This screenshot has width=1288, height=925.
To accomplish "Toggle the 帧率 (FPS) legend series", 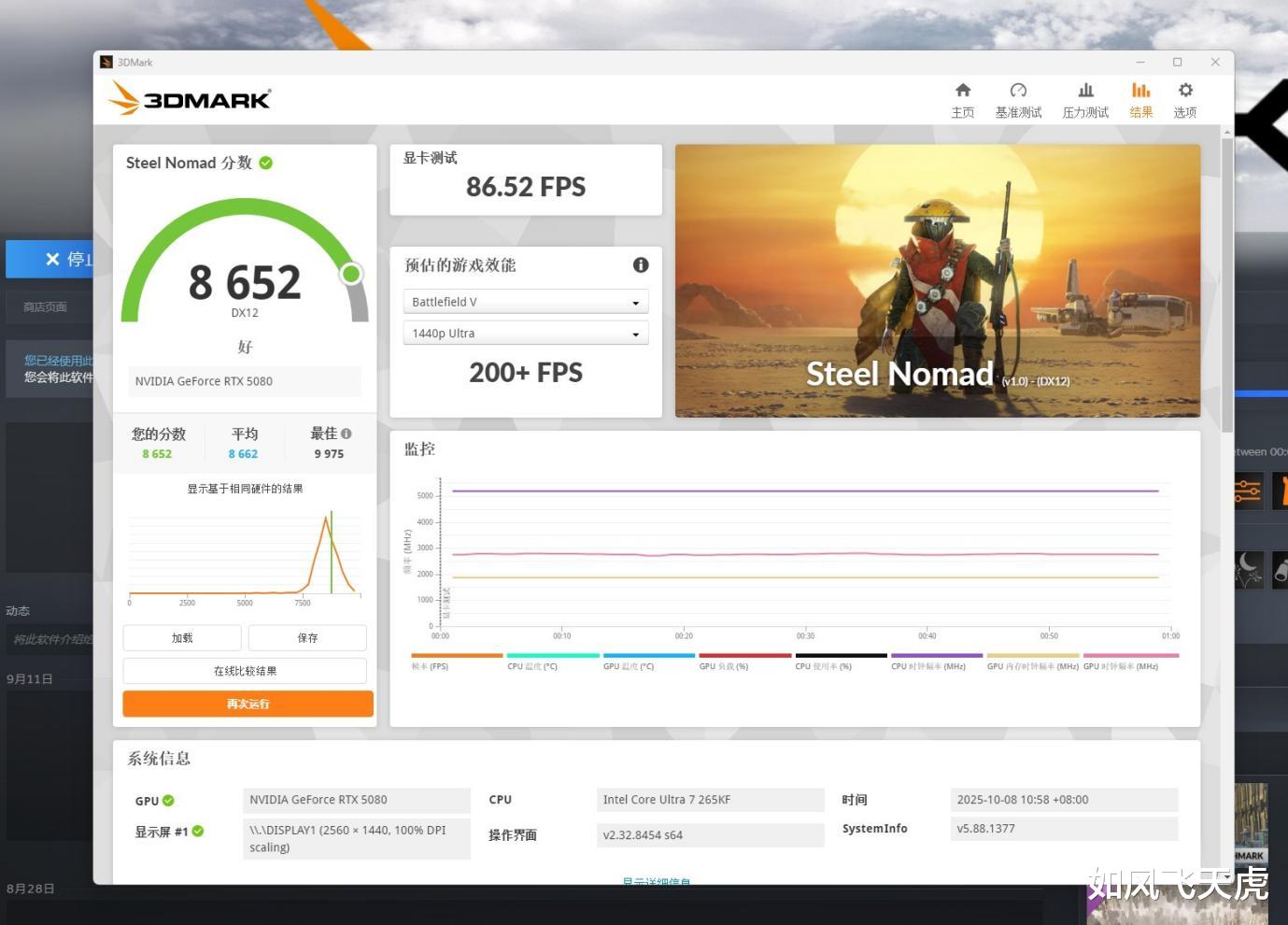I will [x=457, y=661].
